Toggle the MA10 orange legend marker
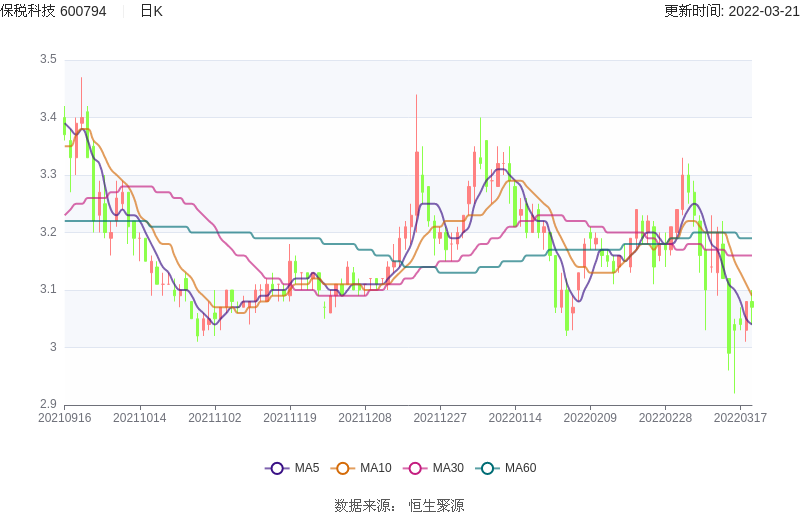The width and height of the screenshot is (800, 517). (x=343, y=468)
